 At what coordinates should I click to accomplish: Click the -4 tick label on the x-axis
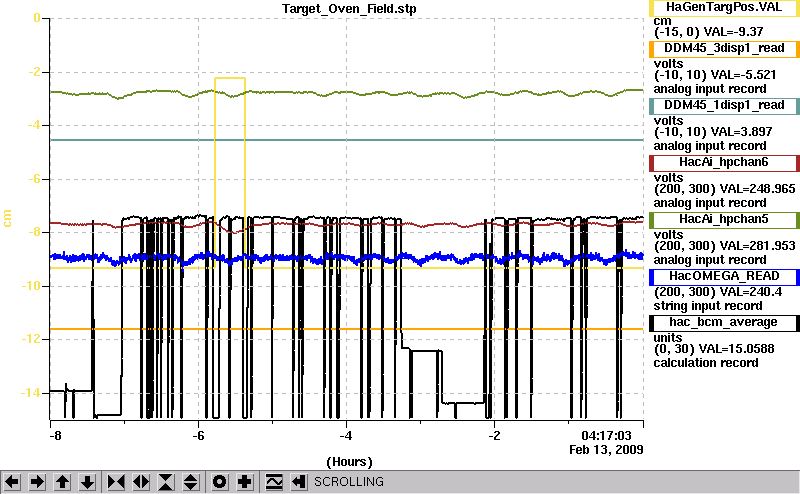(346, 436)
